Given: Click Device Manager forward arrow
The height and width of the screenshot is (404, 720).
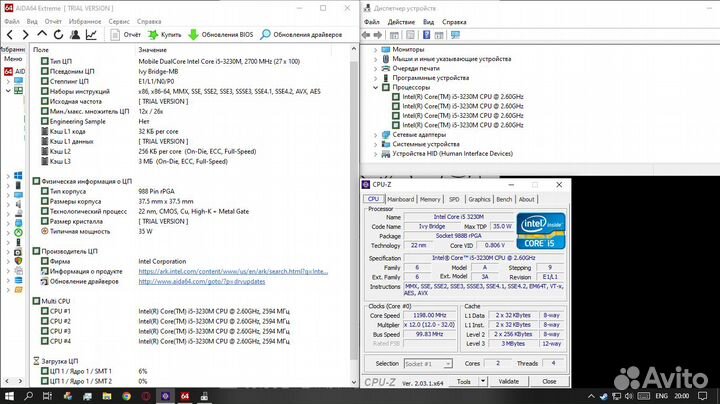Looking at the screenshot, I should click(377, 35).
